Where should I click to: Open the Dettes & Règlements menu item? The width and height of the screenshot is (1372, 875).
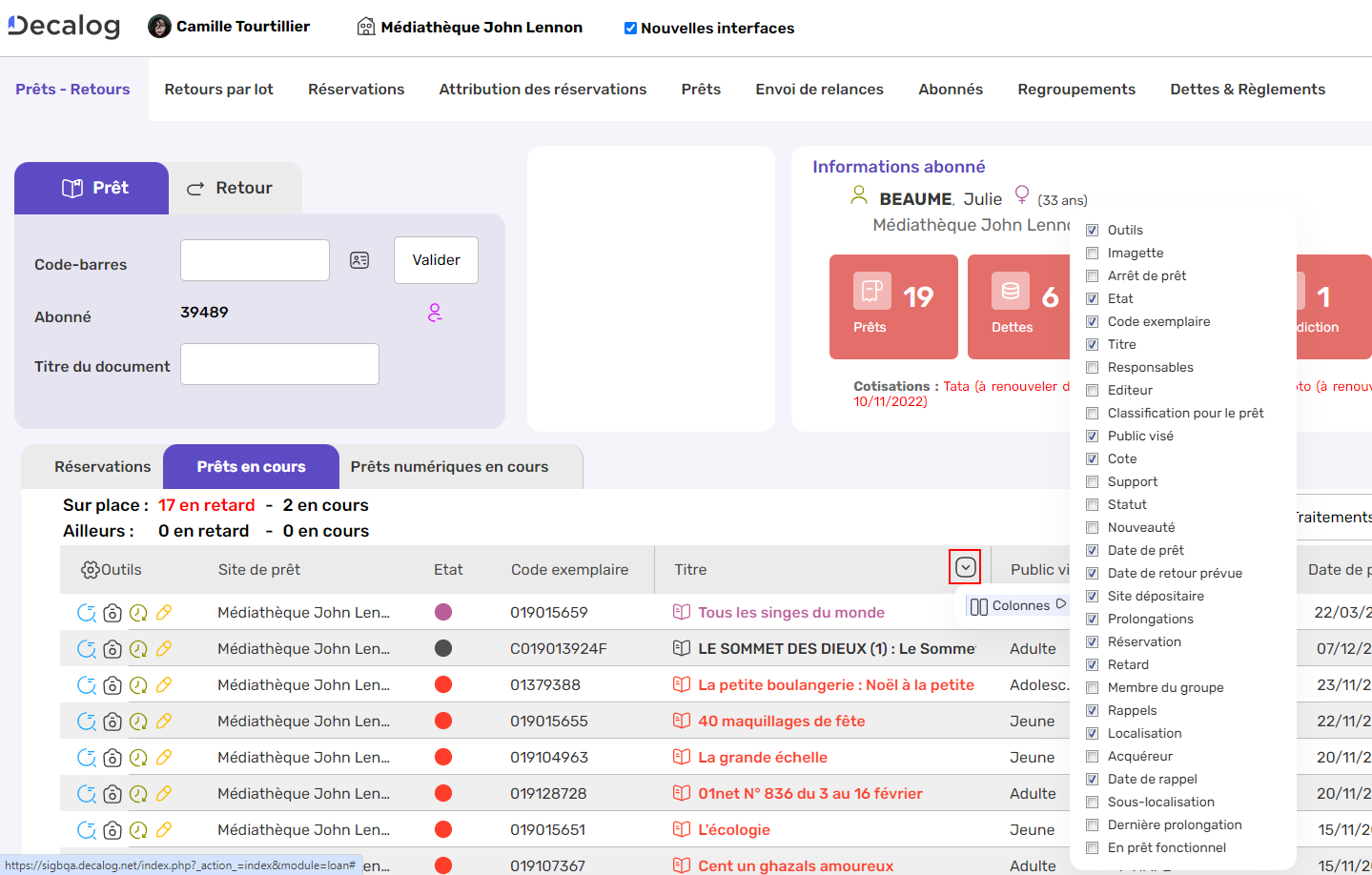(1247, 89)
